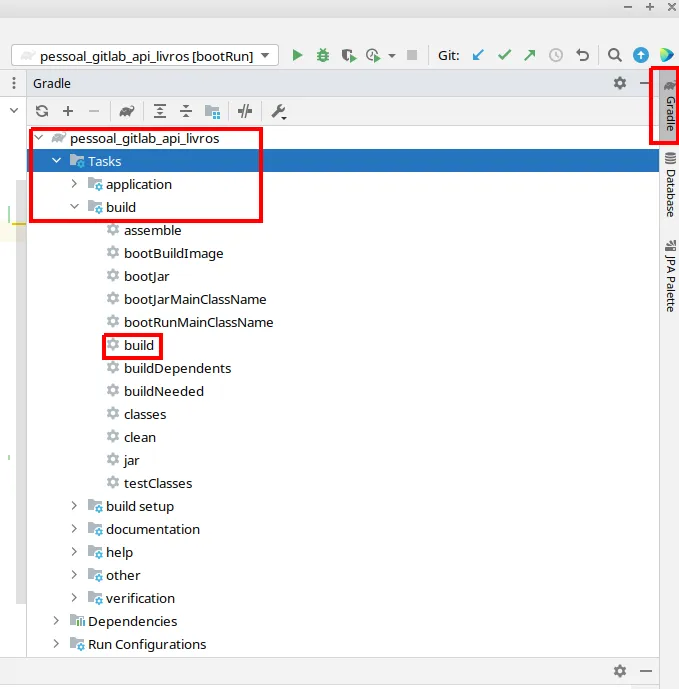Image resolution: width=679 pixels, height=689 pixels.
Task: Expand the other task group
Action: pyautogui.click(x=74, y=574)
